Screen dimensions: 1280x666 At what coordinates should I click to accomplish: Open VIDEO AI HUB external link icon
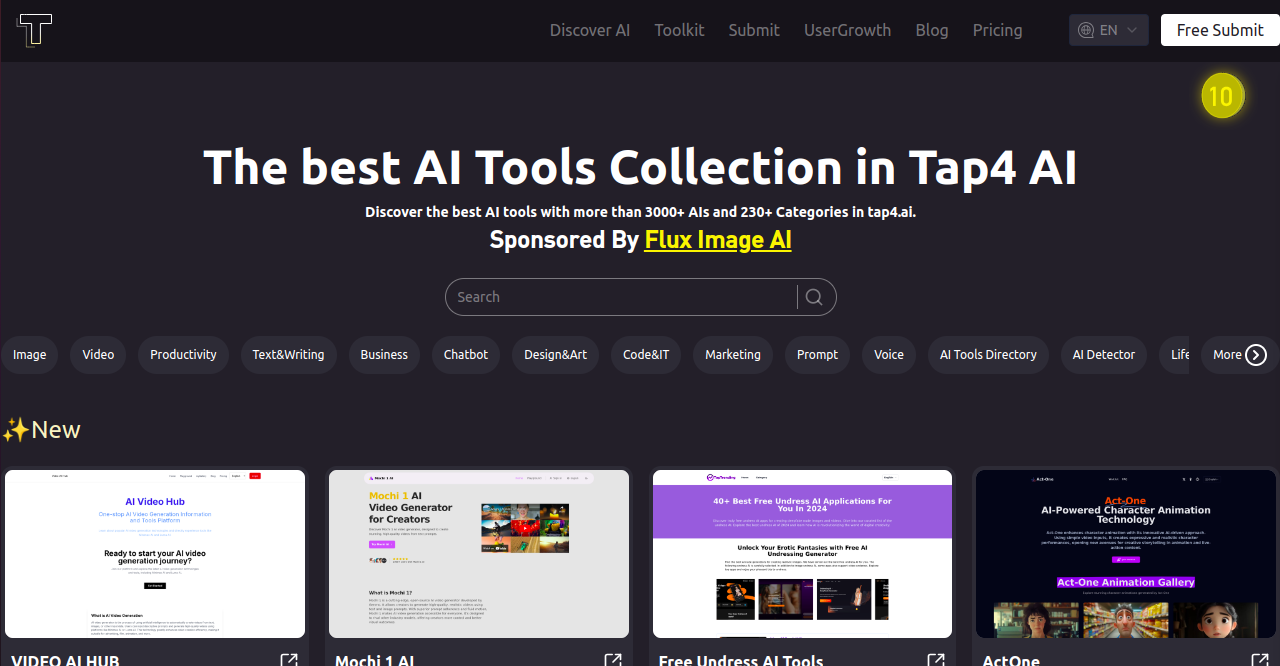pos(289,659)
